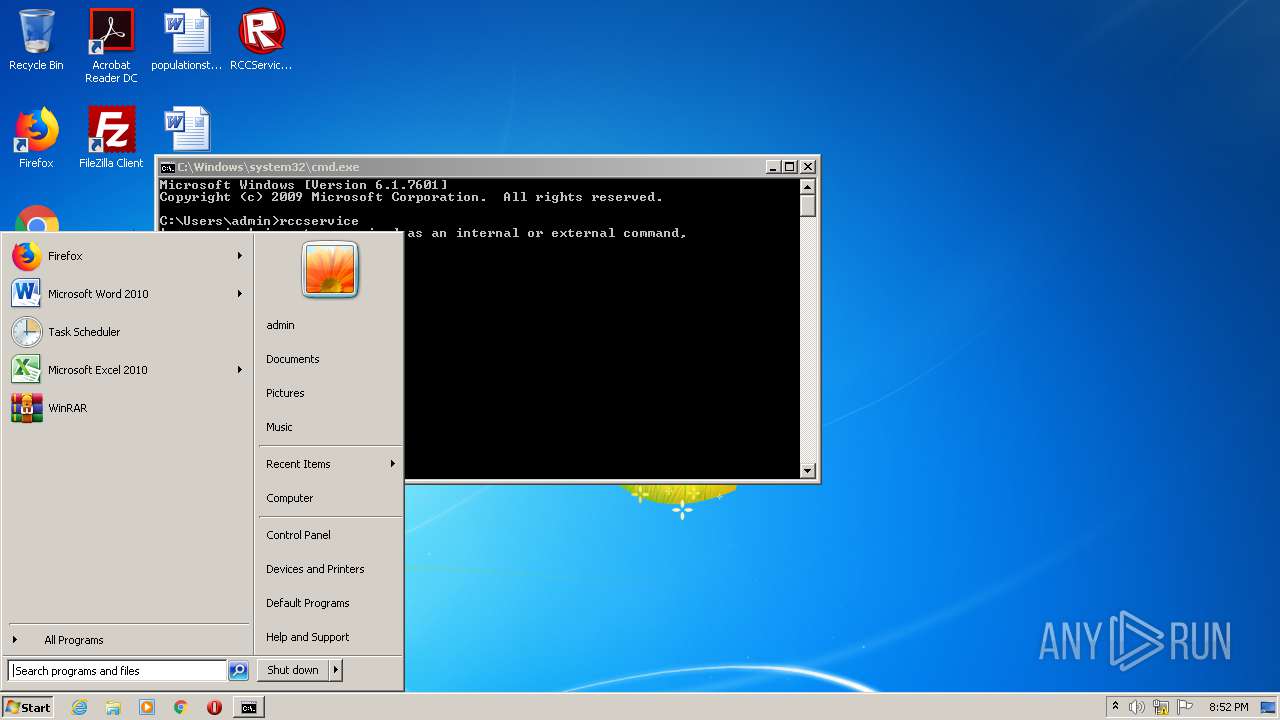Open shut down options arrow
This screenshot has height=720, width=1280.
336,670
